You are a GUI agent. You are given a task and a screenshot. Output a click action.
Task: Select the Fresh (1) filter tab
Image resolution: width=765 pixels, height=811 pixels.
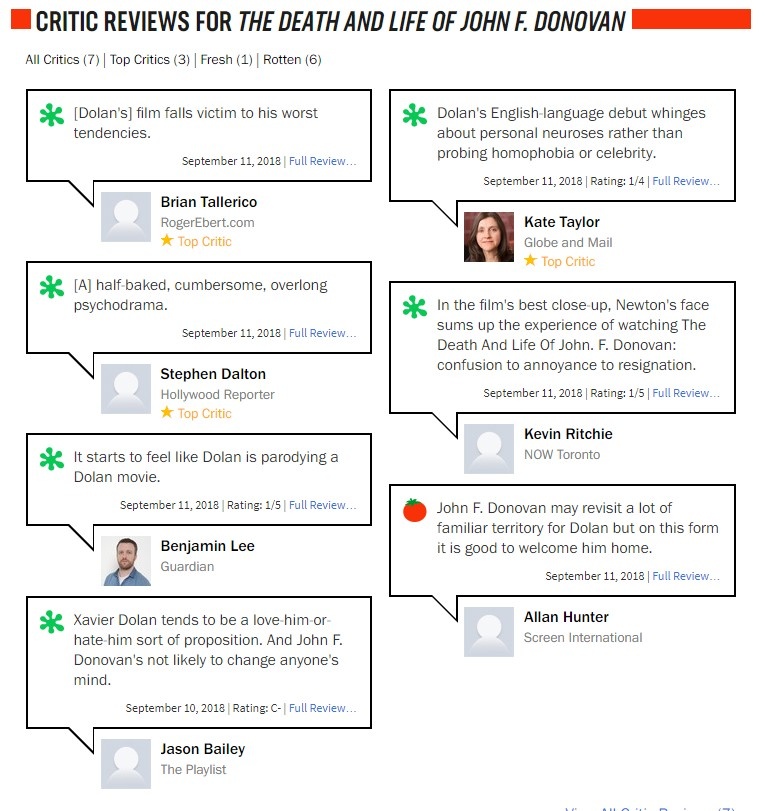click(226, 60)
